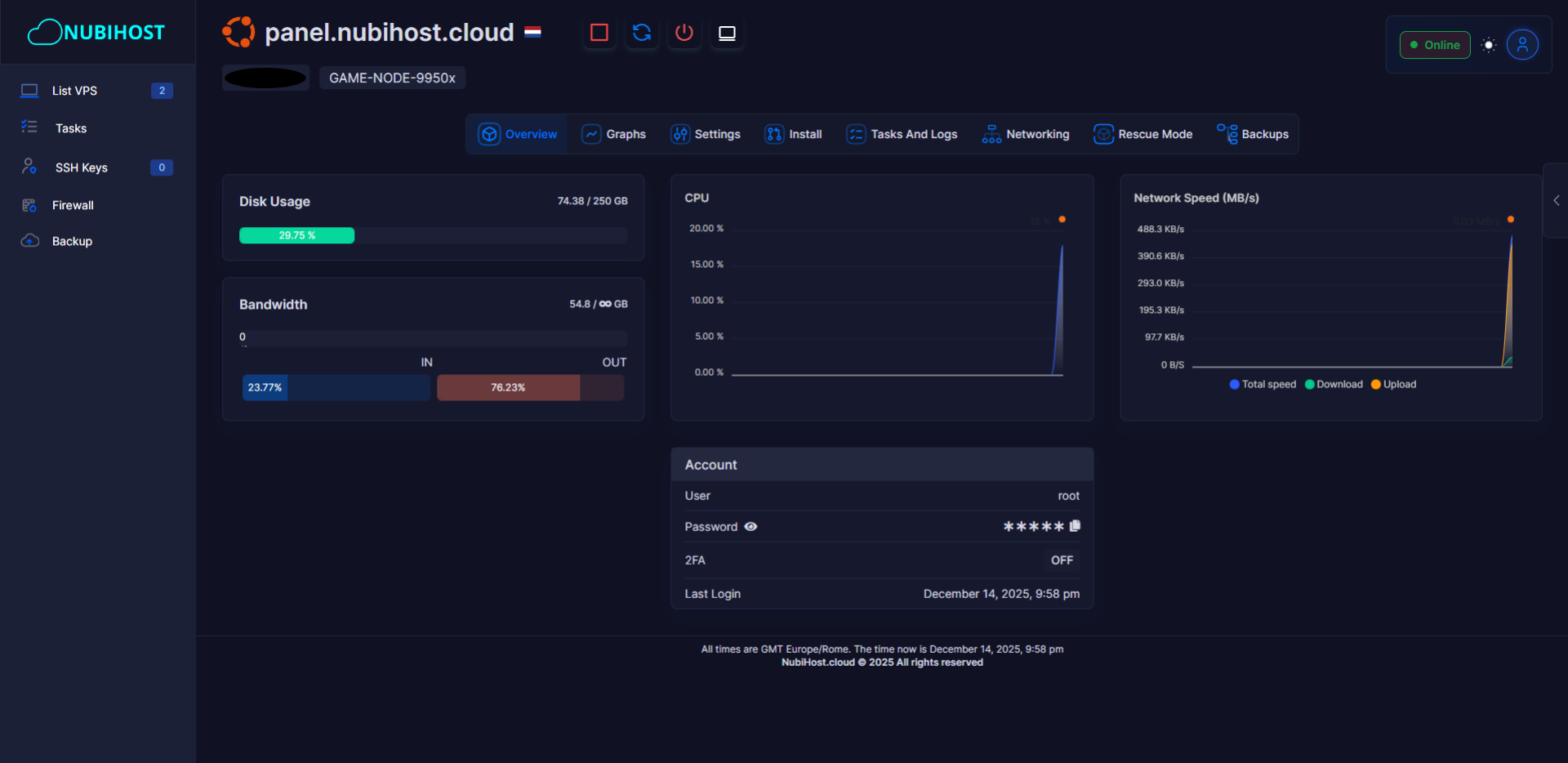Click the GAME-NODE-9950x hostname label
The height and width of the screenshot is (763, 1568).
tap(392, 78)
